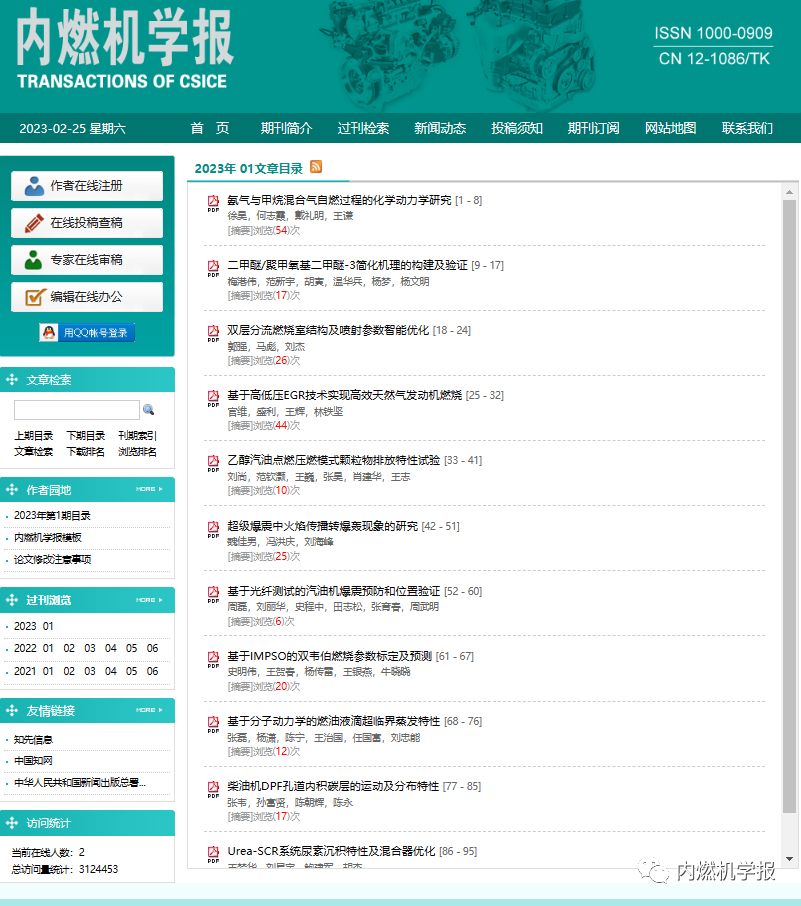Expand MORE in 作者园地 panel
This screenshot has width=801, height=906.
tap(147, 490)
